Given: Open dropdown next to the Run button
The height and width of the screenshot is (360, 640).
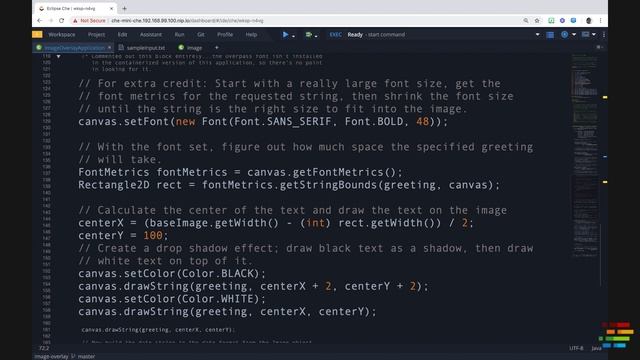Looking at the screenshot, I should (x=293, y=36).
